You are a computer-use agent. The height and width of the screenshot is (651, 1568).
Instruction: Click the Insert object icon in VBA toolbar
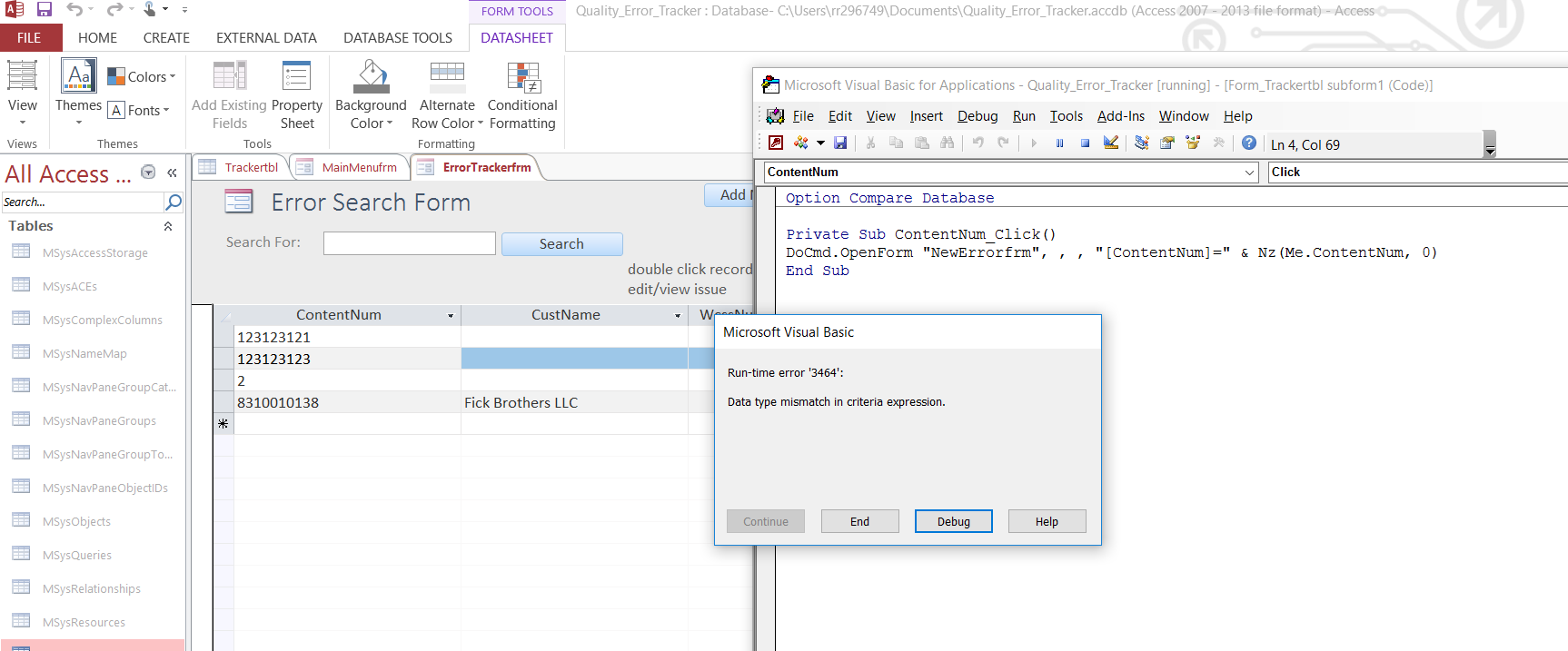pyautogui.click(x=800, y=143)
